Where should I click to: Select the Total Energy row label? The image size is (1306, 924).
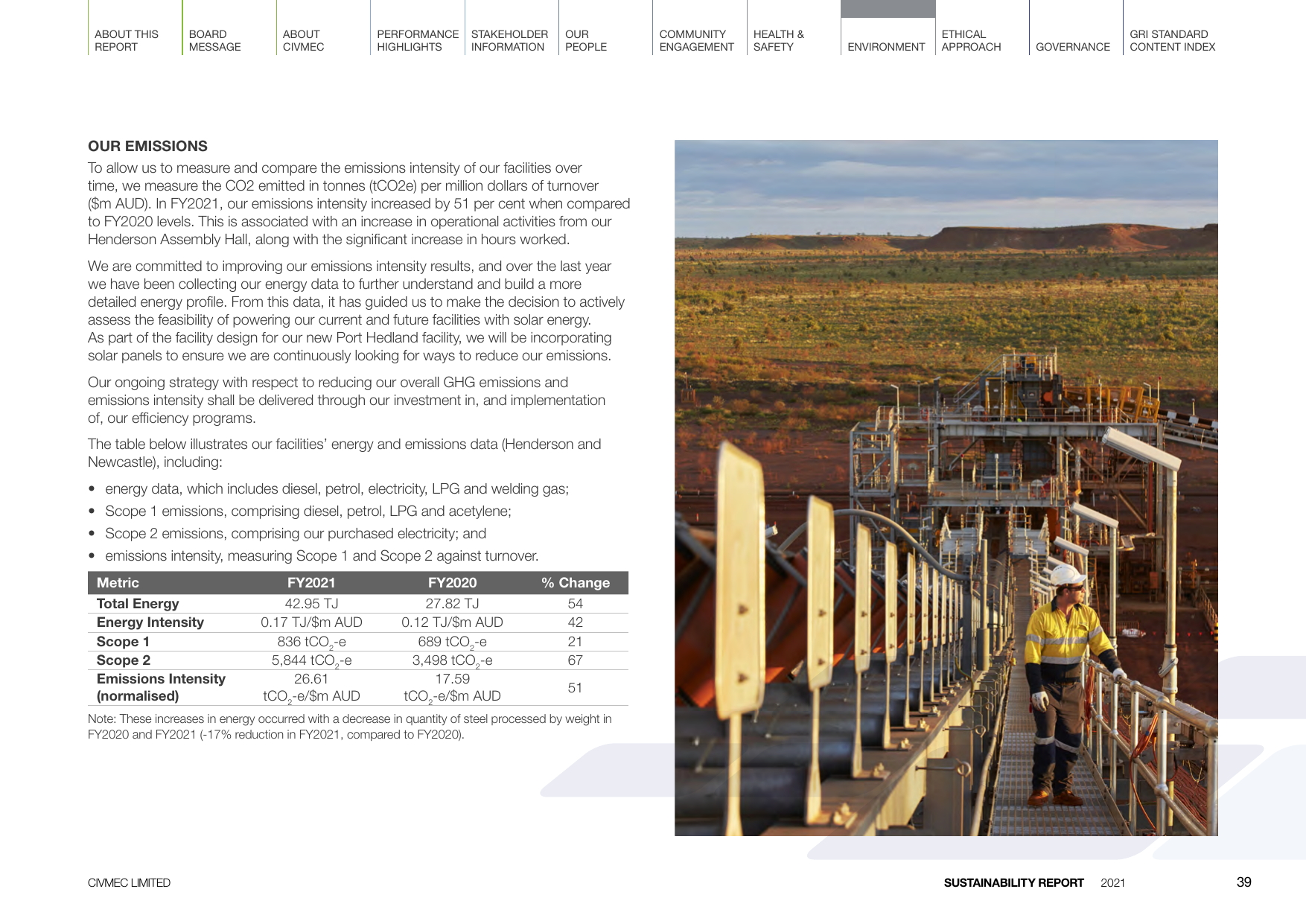138,604
